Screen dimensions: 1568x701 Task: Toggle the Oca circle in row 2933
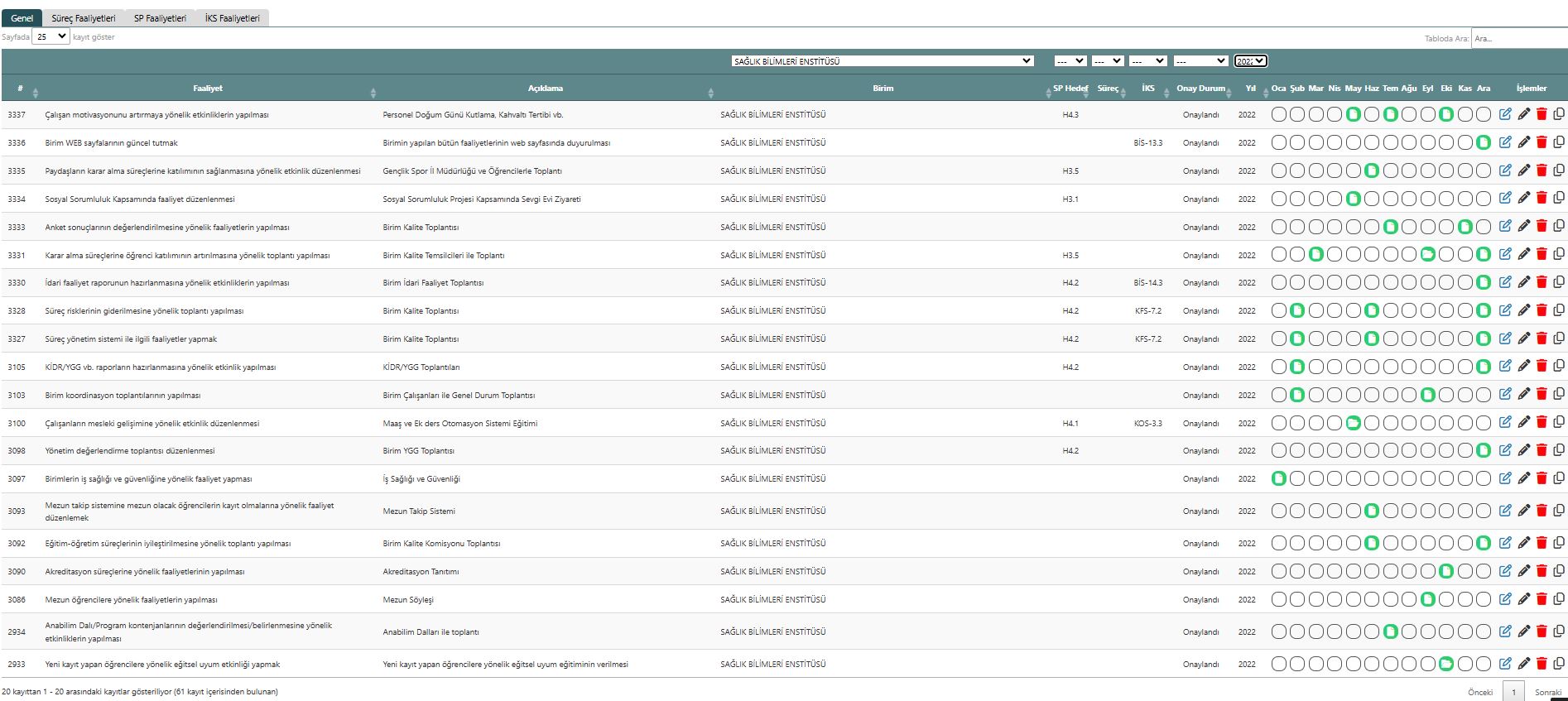[1279, 665]
